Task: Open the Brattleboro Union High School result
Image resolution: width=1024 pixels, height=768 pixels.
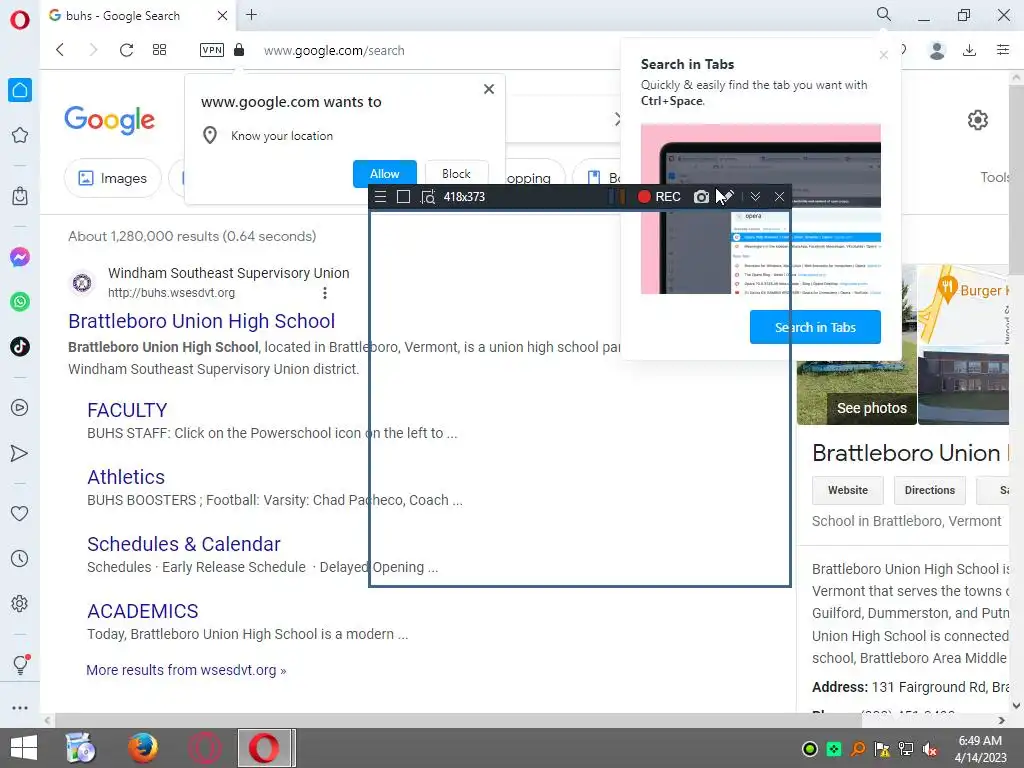Action: [202, 321]
